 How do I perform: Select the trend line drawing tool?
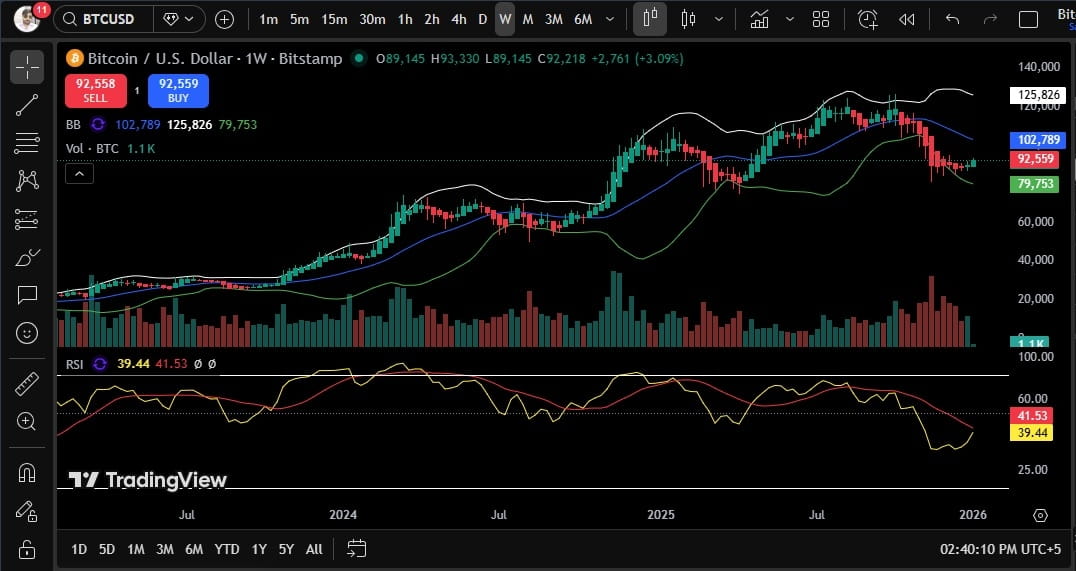27,105
